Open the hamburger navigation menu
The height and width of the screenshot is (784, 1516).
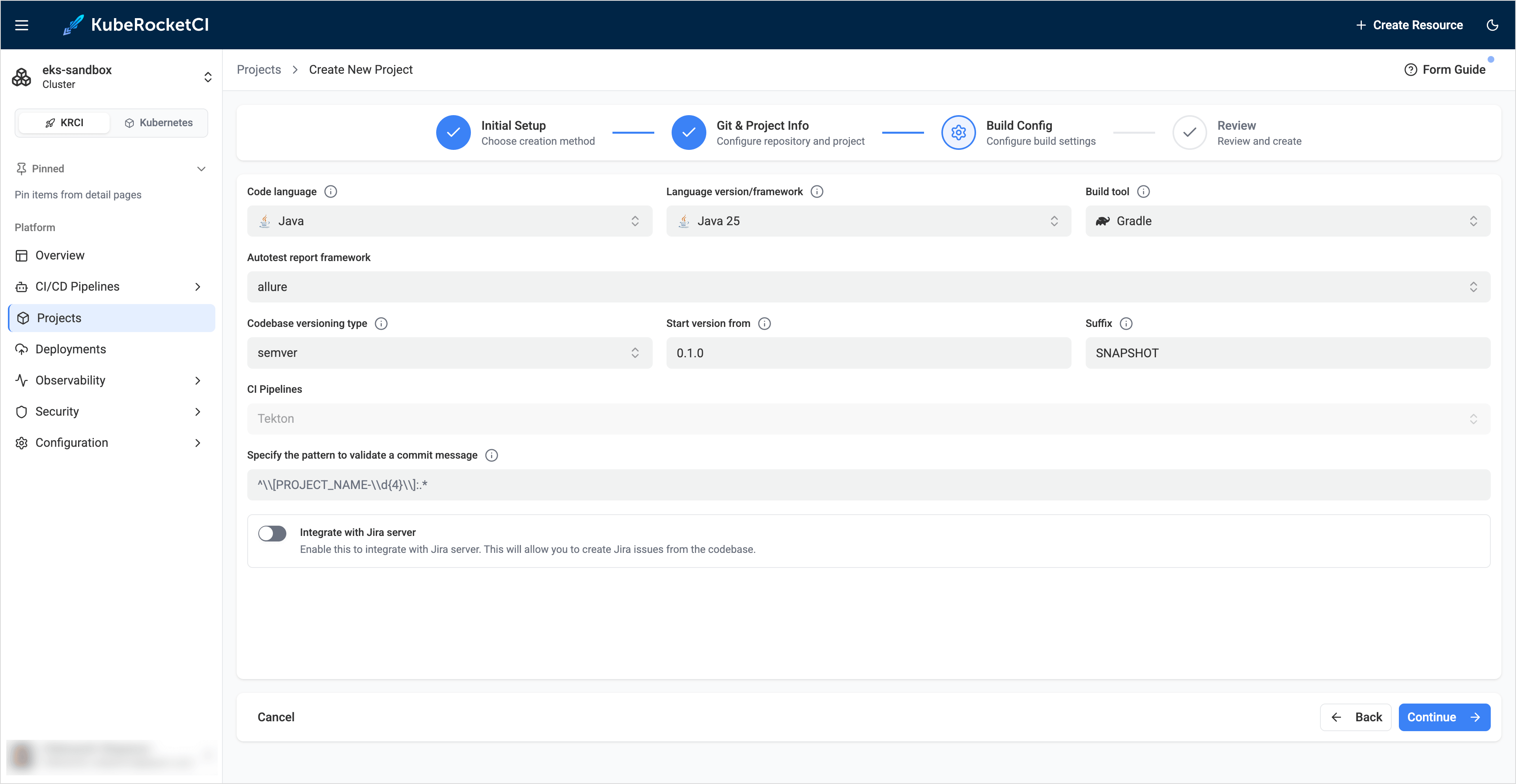[x=22, y=25]
